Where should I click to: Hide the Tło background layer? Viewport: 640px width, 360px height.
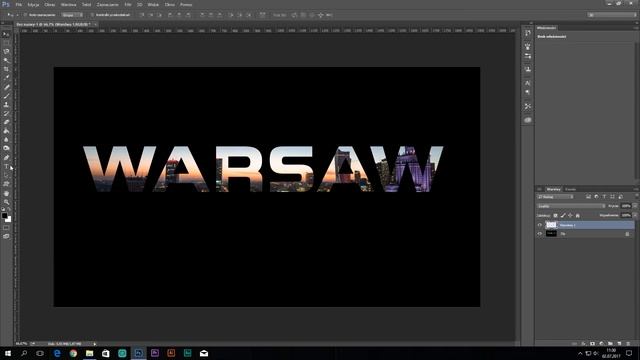(x=540, y=234)
